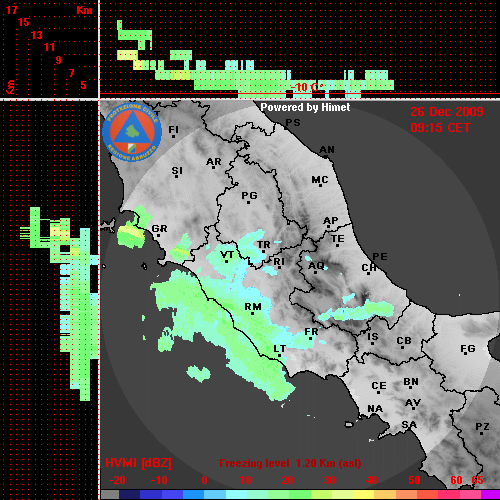Click the MC city label
This screenshot has width=500, height=500.
click(x=320, y=180)
